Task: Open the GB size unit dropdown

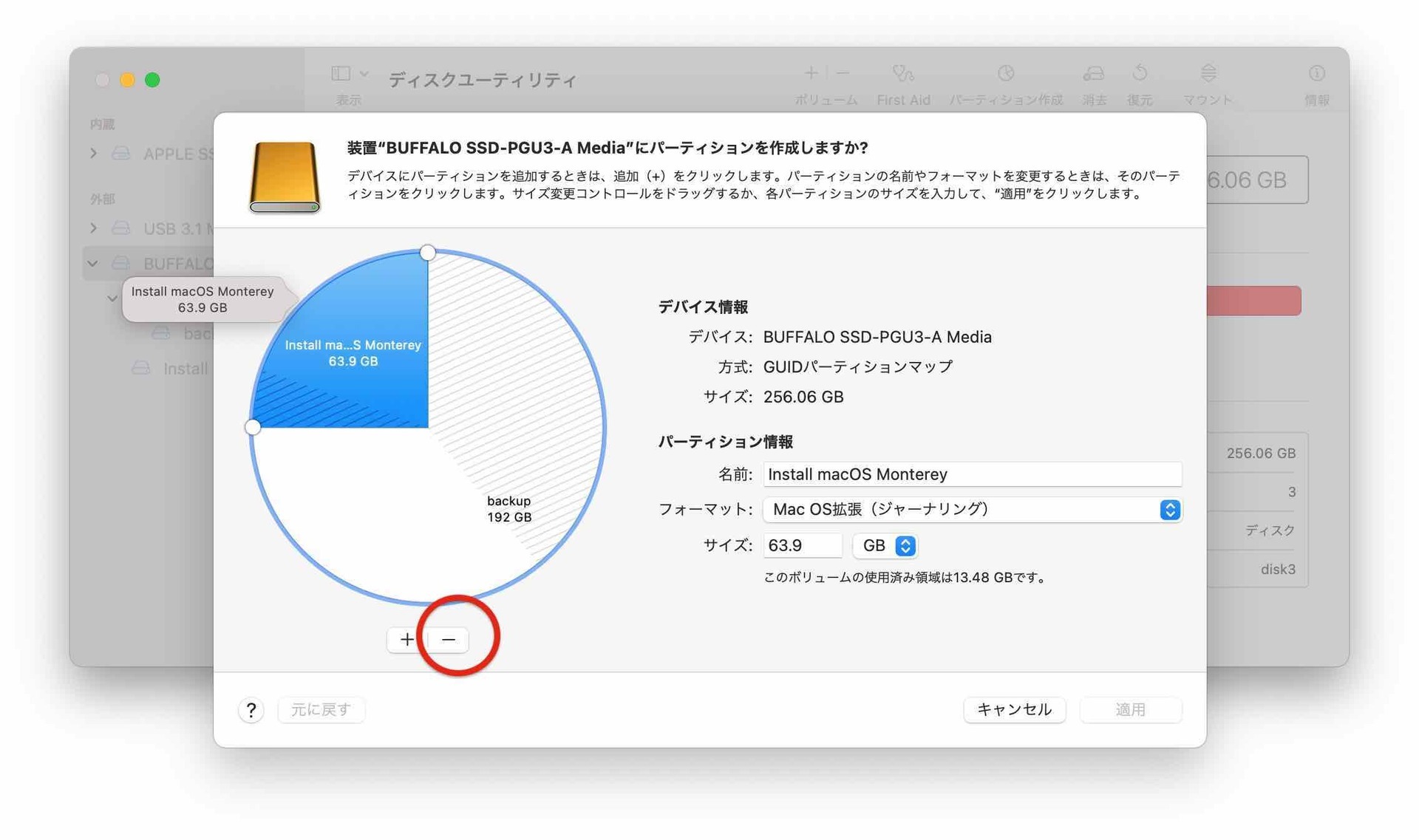Action: point(885,546)
